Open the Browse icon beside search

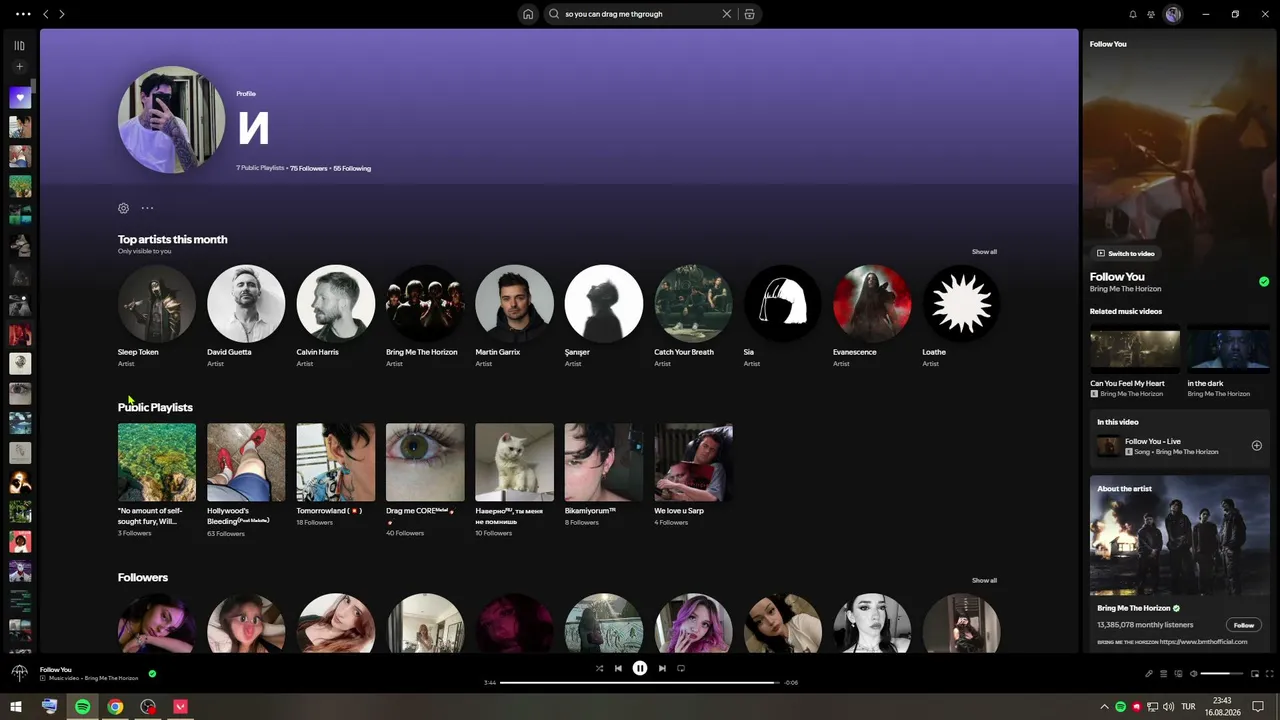pos(749,14)
